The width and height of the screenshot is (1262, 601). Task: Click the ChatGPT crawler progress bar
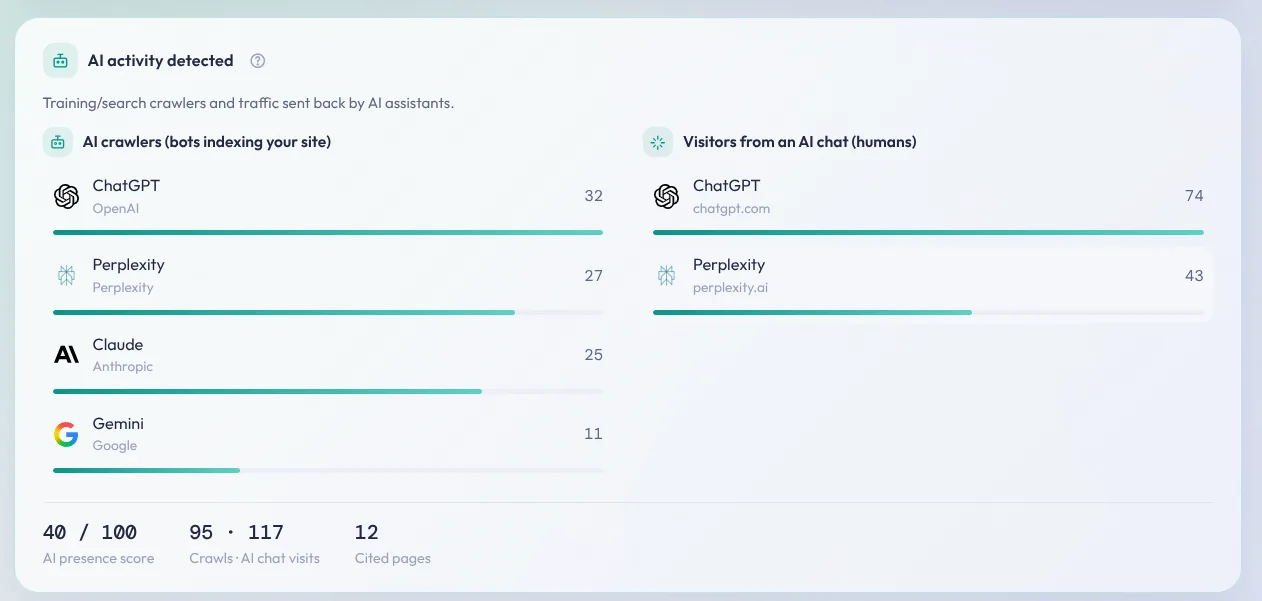coord(328,232)
